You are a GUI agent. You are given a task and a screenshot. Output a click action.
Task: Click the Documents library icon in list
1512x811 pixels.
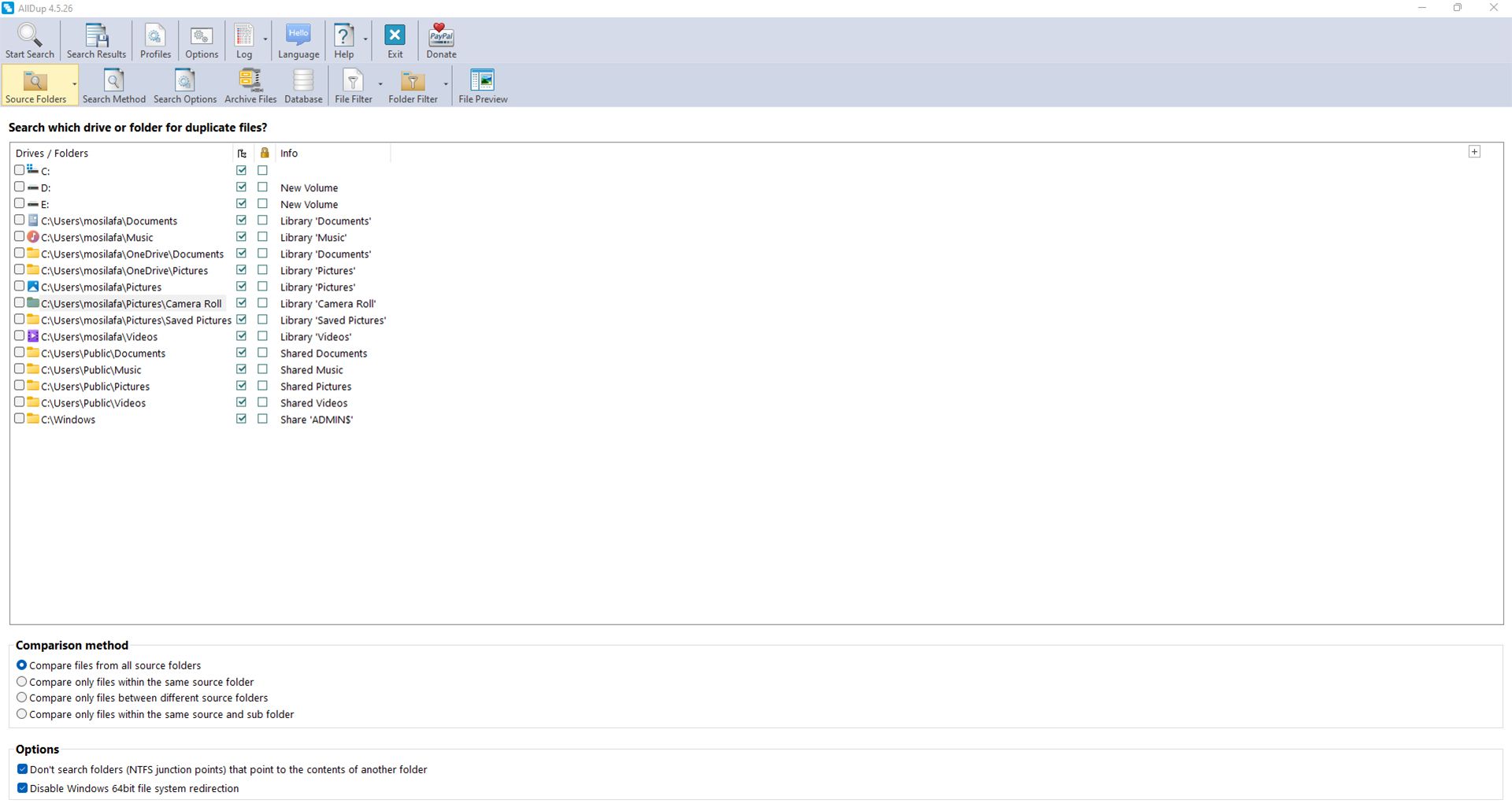[33, 220]
